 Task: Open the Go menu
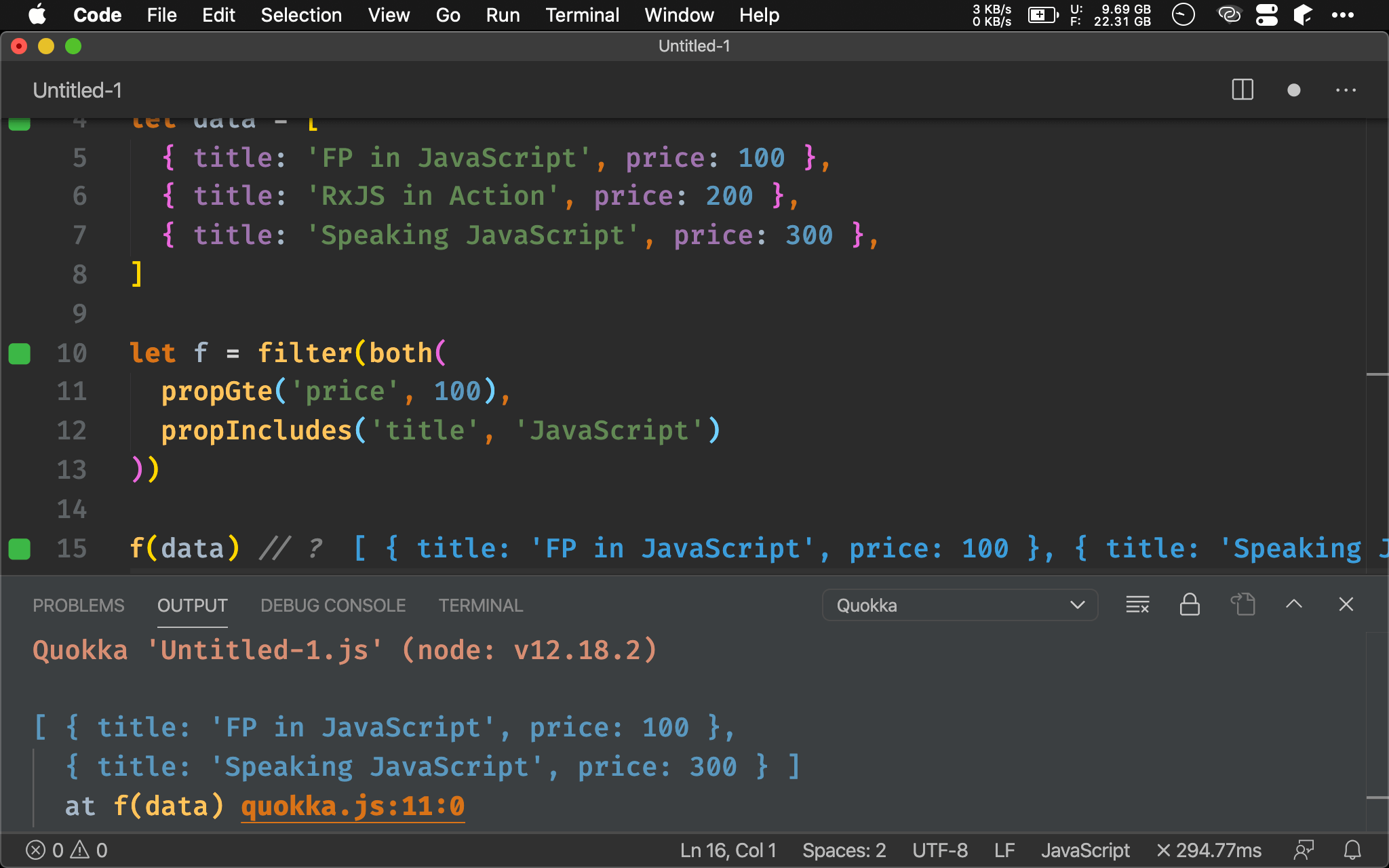tap(448, 15)
